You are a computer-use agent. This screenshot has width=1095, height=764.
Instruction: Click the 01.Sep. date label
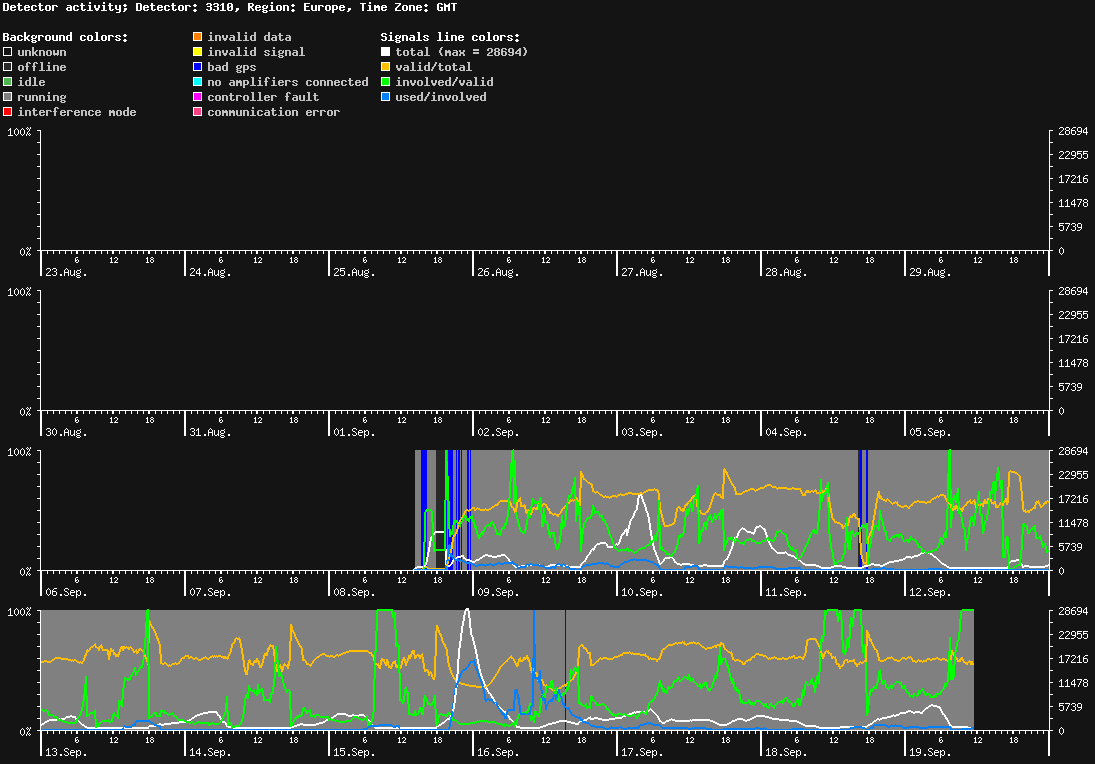point(354,432)
